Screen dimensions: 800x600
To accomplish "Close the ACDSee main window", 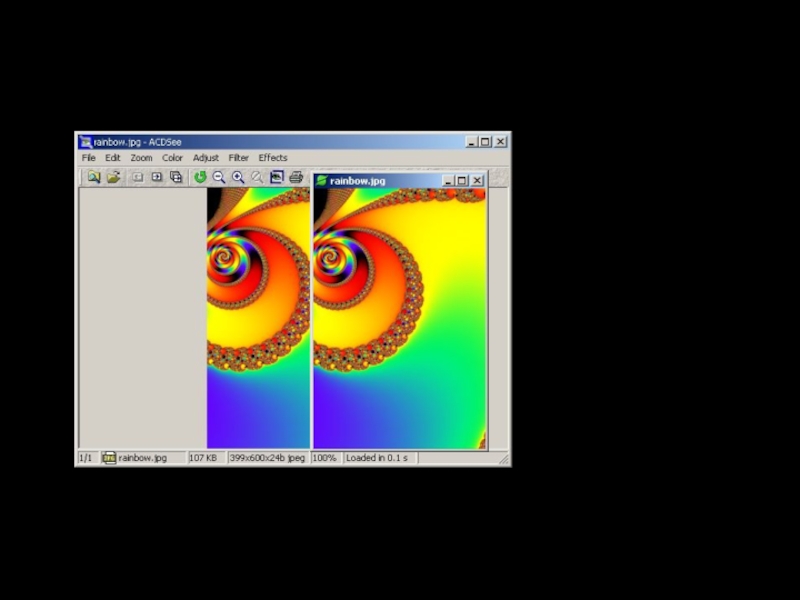I will coord(501,142).
